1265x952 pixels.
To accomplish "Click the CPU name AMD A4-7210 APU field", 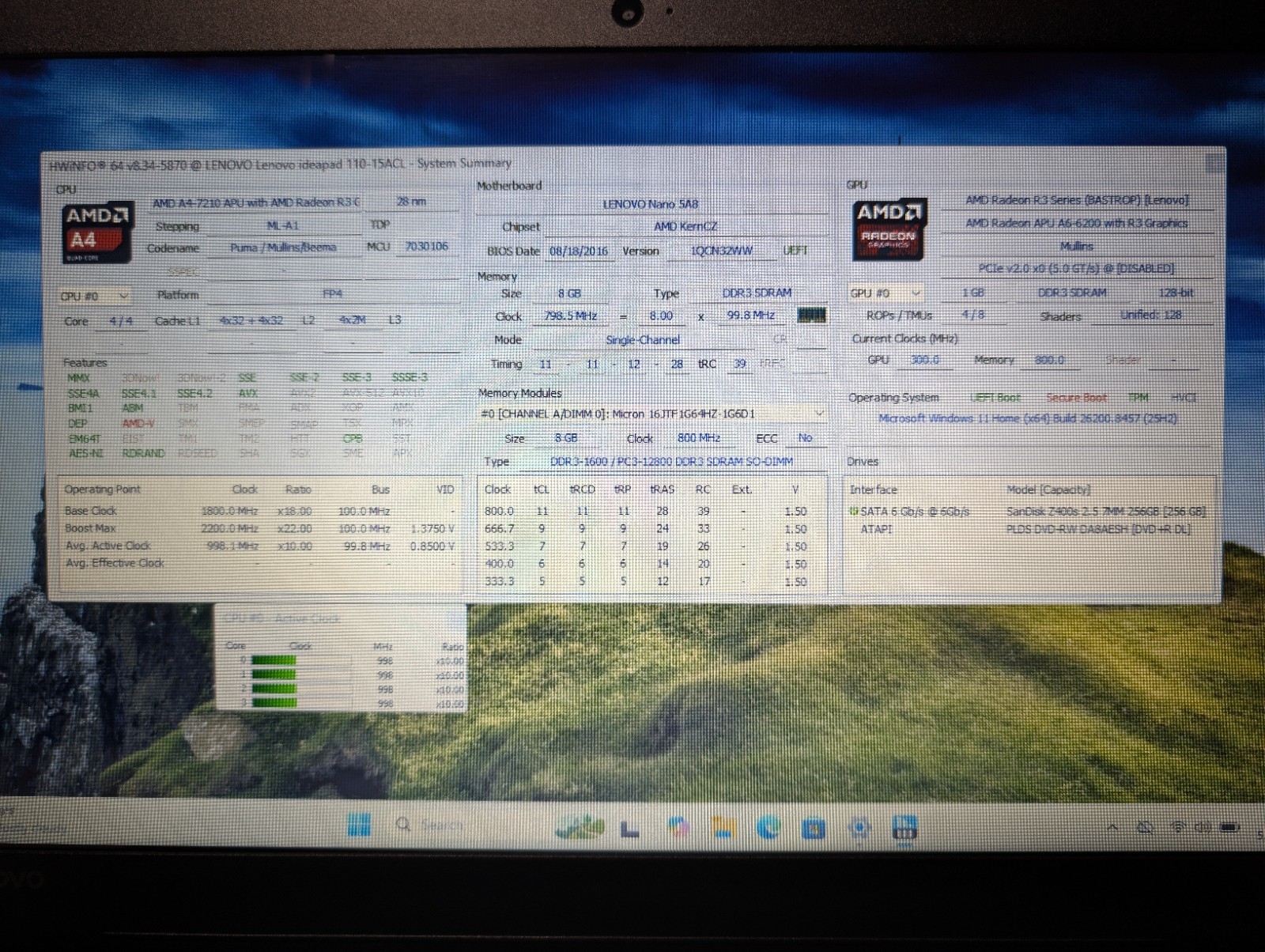I will (x=256, y=202).
